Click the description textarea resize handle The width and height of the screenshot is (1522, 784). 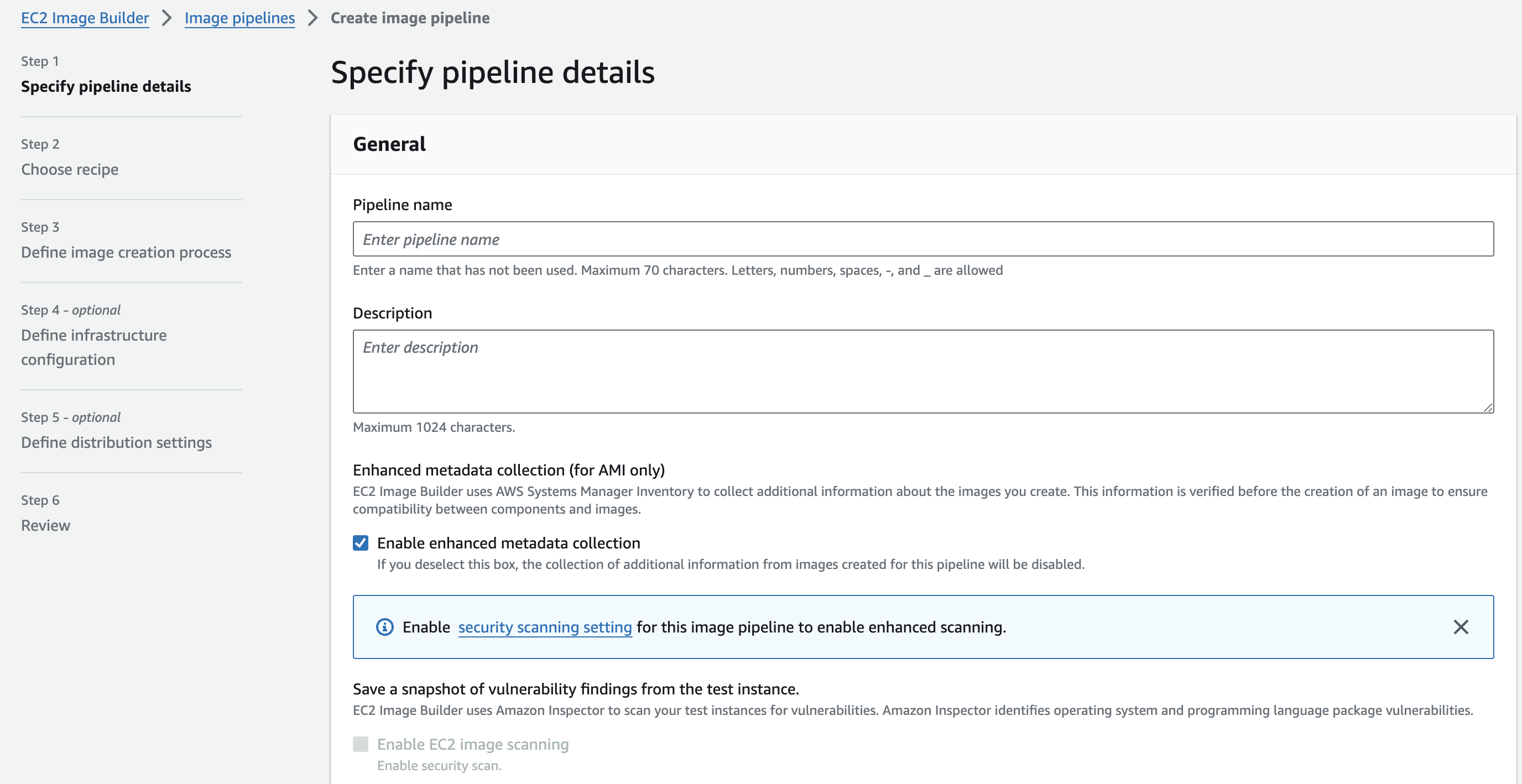coord(1488,407)
